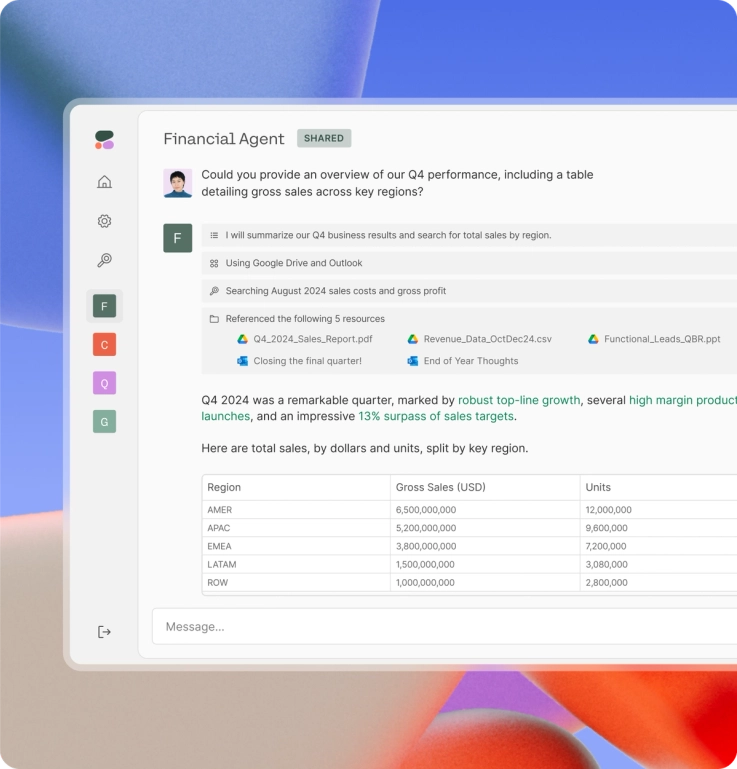
Task: Open the 'End of Year Thoughts' email
Action: (x=462, y=361)
